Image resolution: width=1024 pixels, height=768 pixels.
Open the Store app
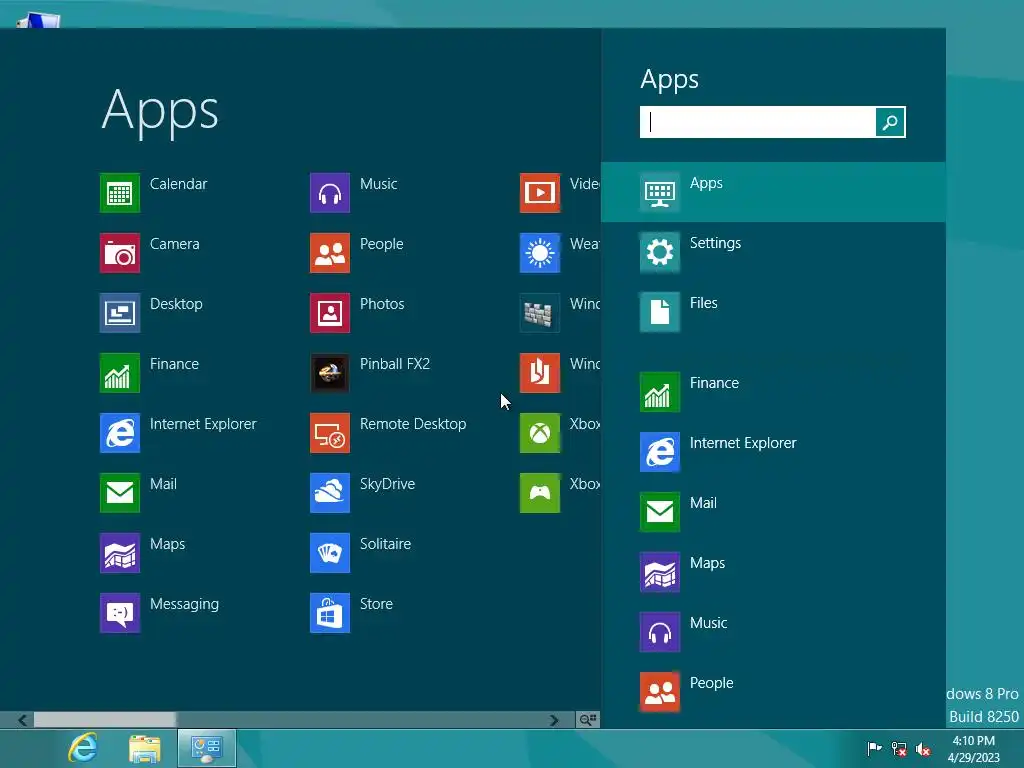[351, 613]
